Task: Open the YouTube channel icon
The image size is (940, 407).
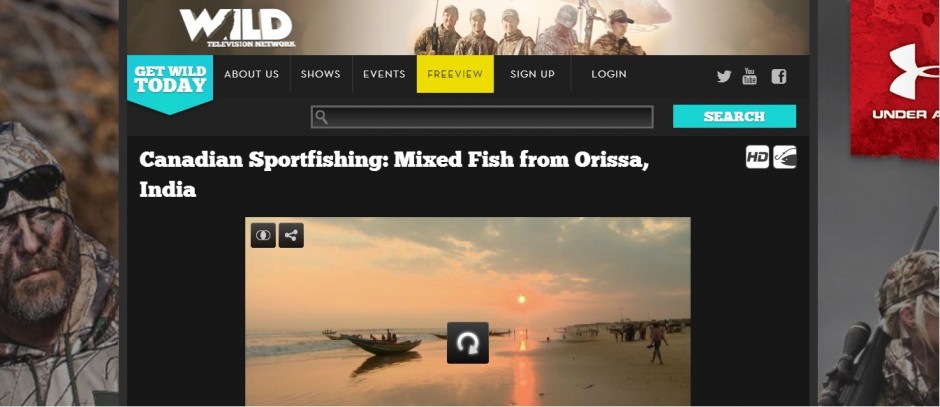Action: click(x=749, y=76)
